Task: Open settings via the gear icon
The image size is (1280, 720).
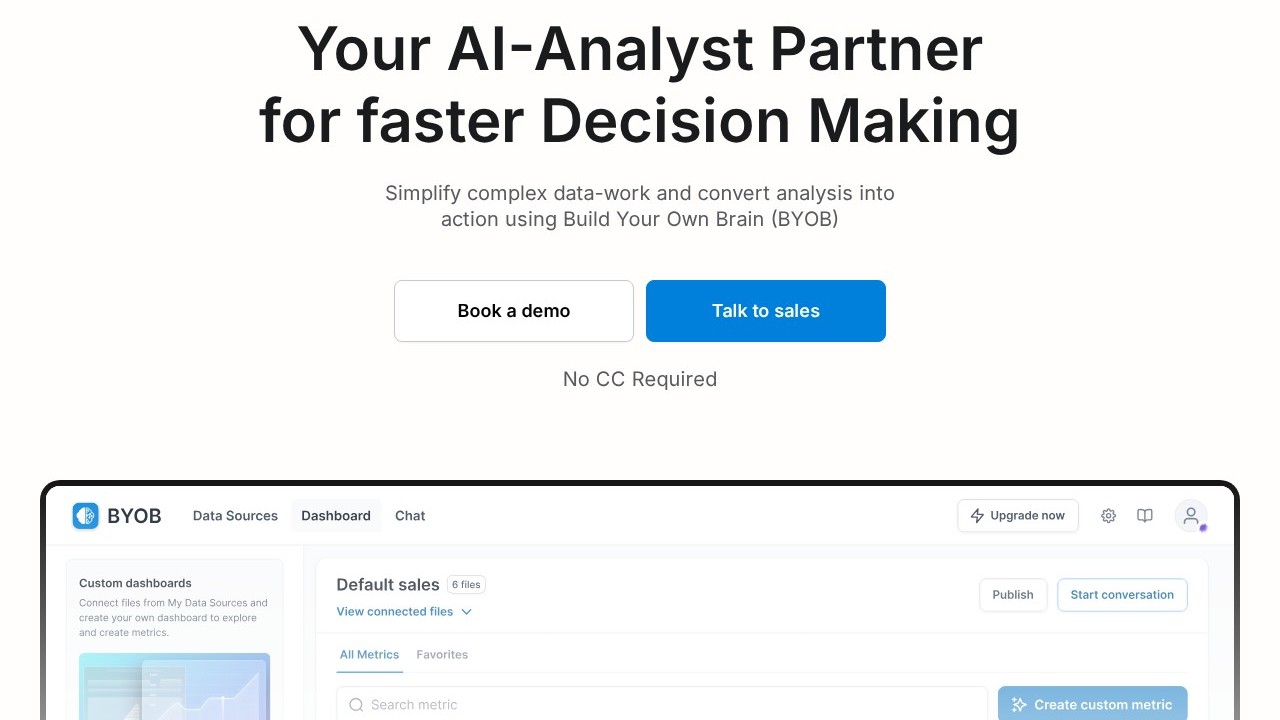Action: [1108, 516]
